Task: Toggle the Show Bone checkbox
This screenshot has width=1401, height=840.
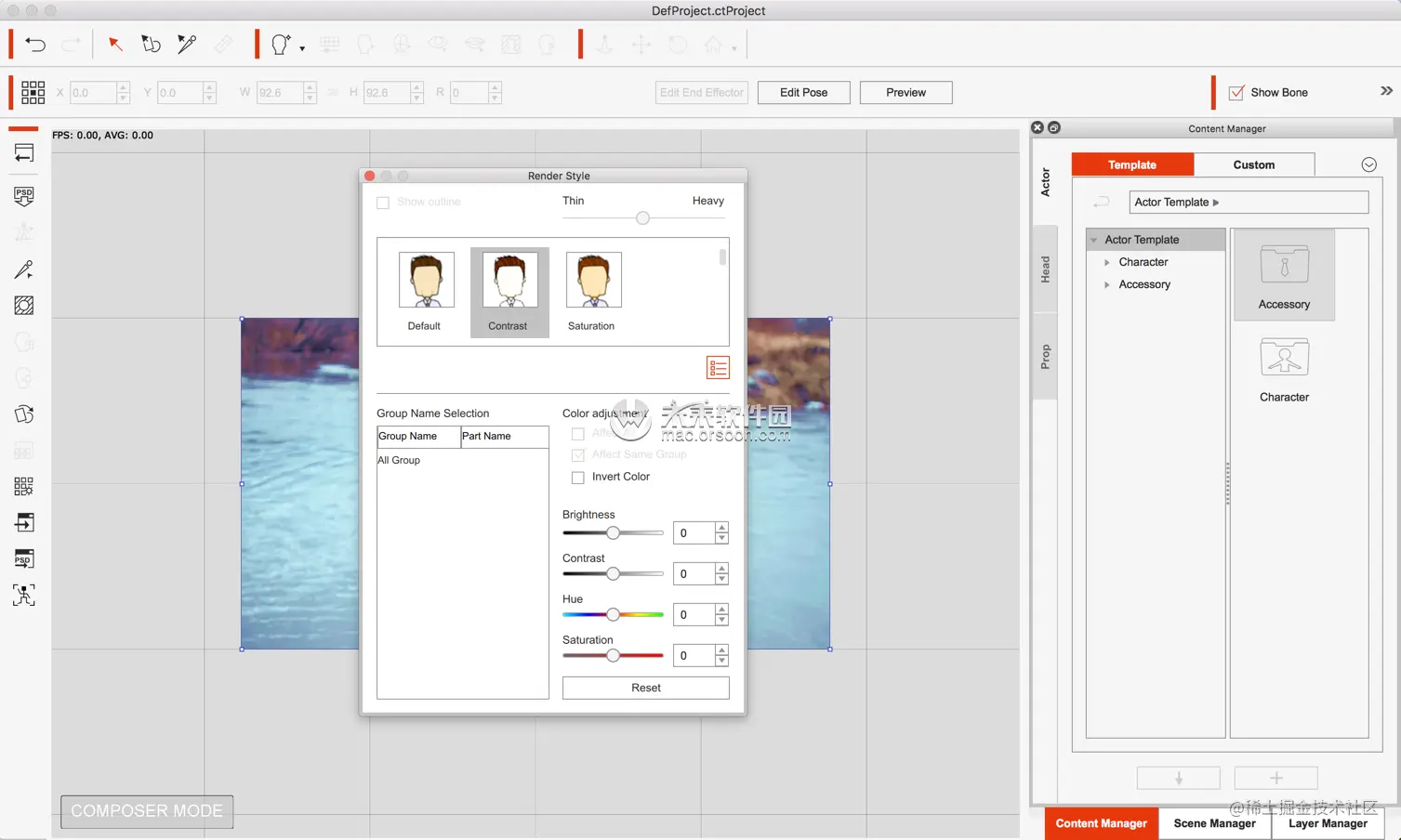Action: click(x=1236, y=93)
